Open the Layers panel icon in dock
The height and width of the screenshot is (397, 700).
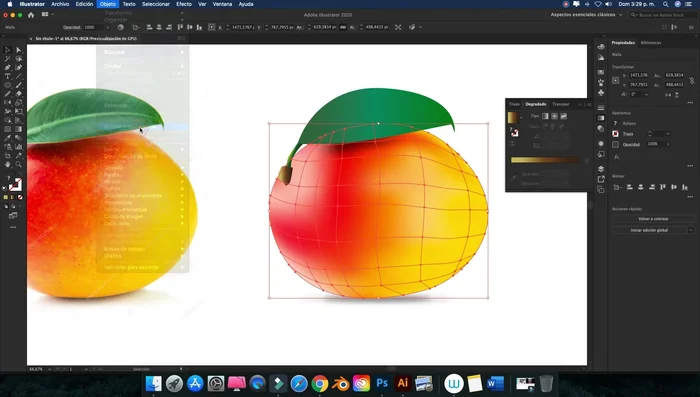[601, 169]
